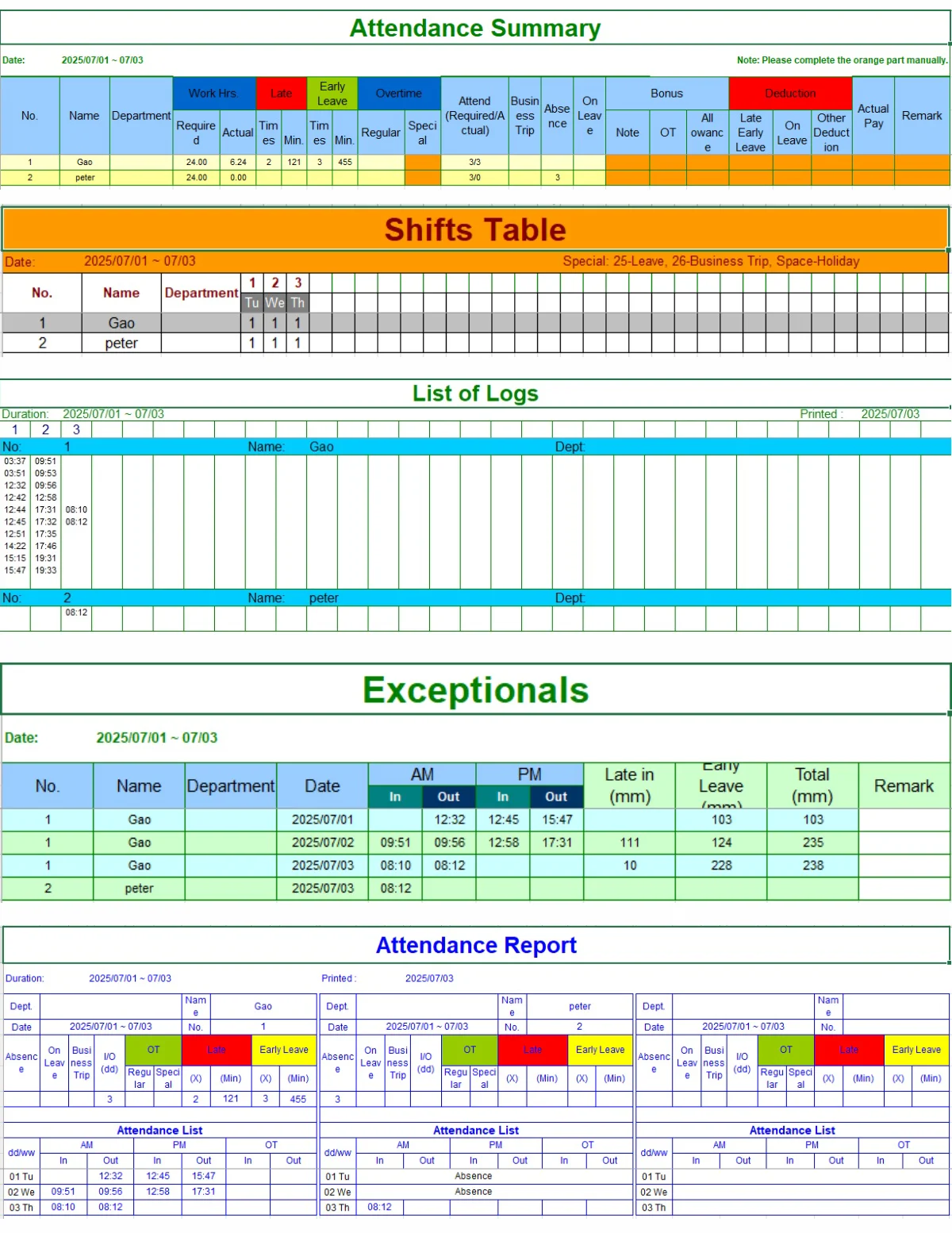The image size is (952, 1233).
Task: Select the Exceptionals section title
Action: click(x=474, y=690)
